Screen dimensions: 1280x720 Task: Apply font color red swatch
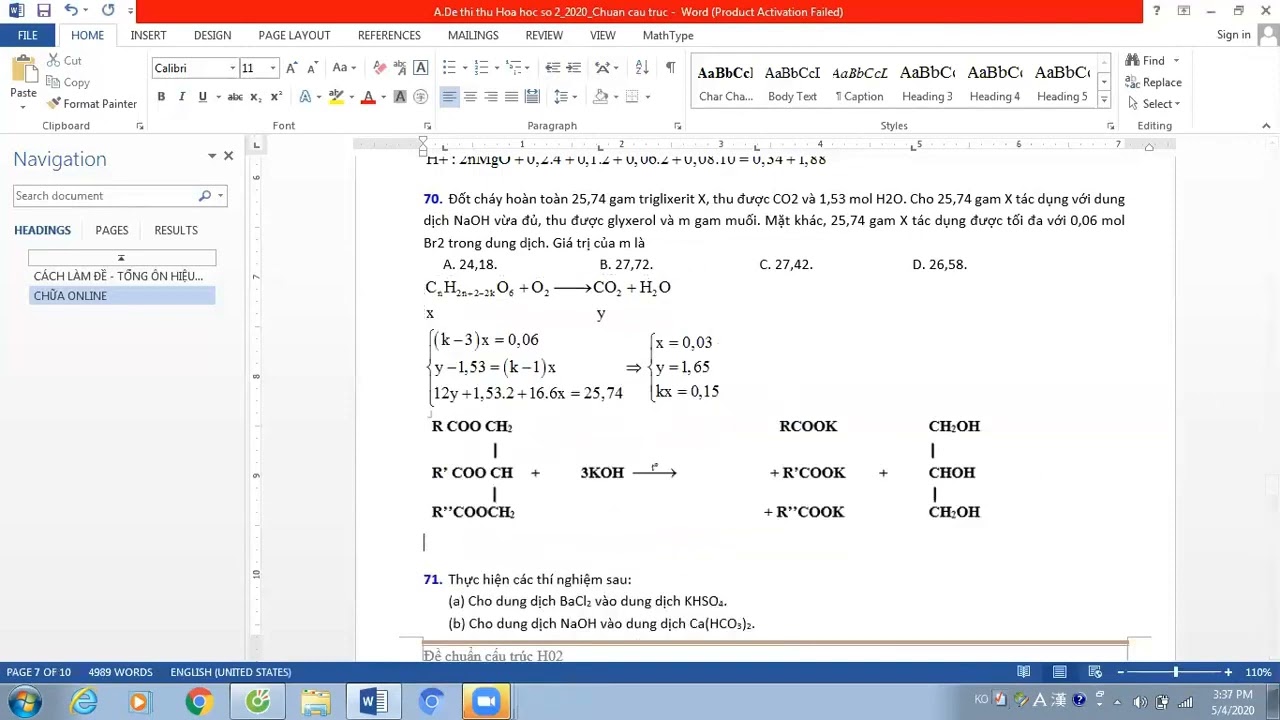pyautogui.click(x=368, y=97)
